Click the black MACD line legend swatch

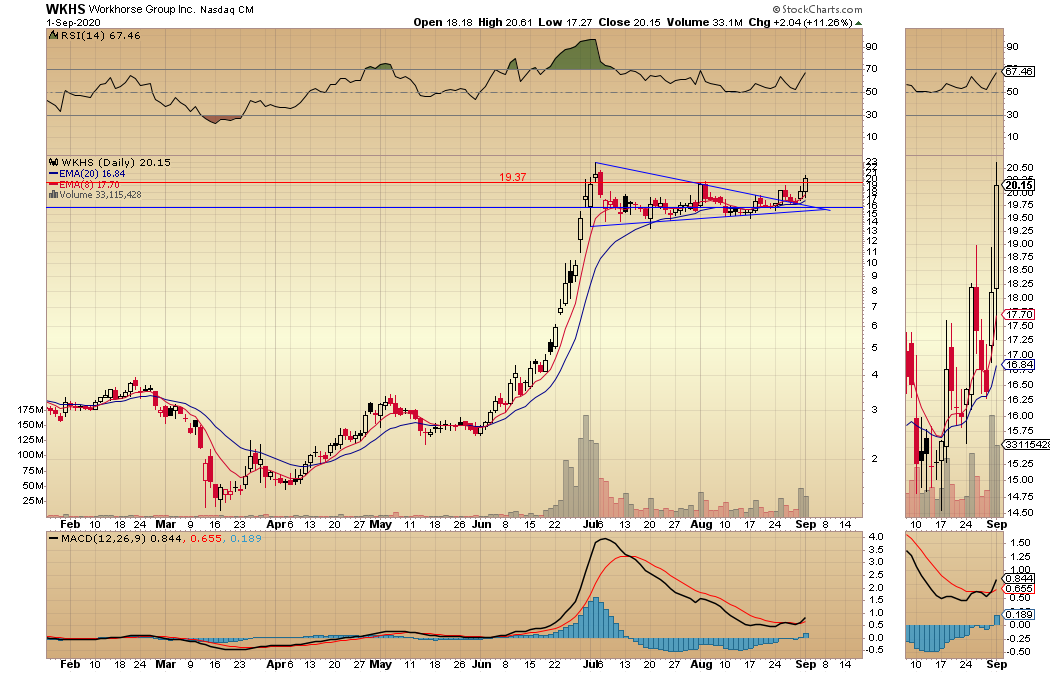[x=54, y=538]
